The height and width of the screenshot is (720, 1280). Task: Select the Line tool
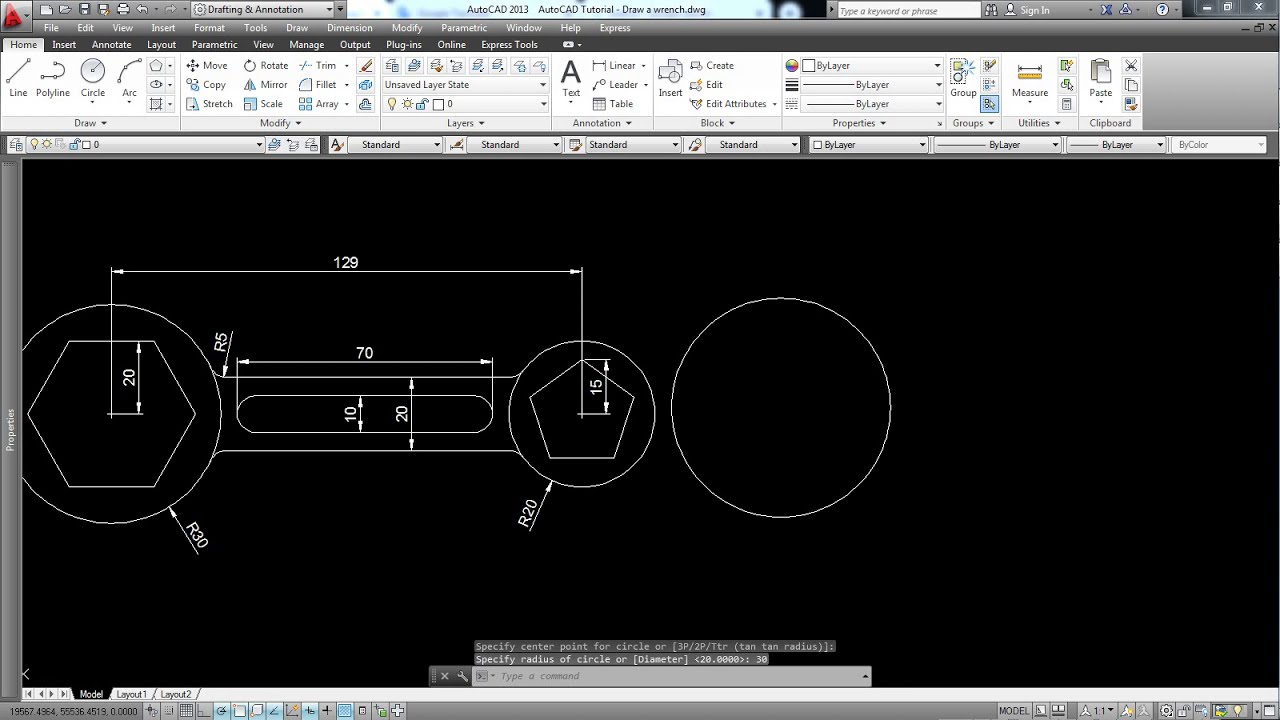pyautogui.click(x=18, y=79)
